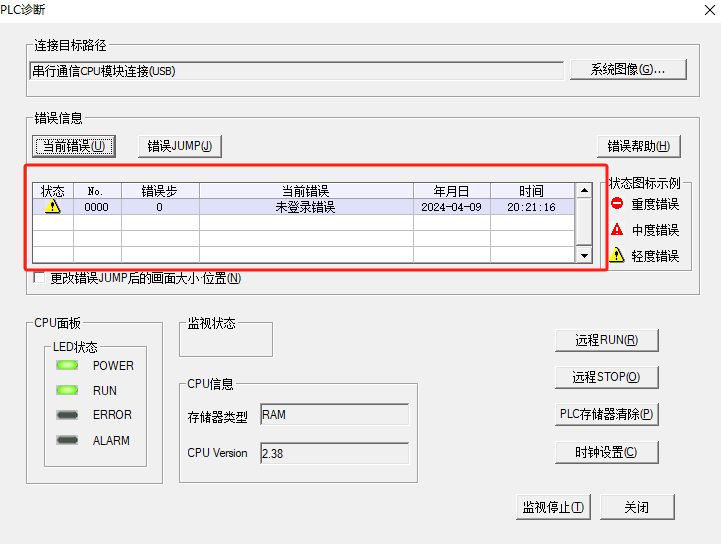Click the green POWER LED indicator
Screen dimensions: 721x544
[x=68, y=366]
